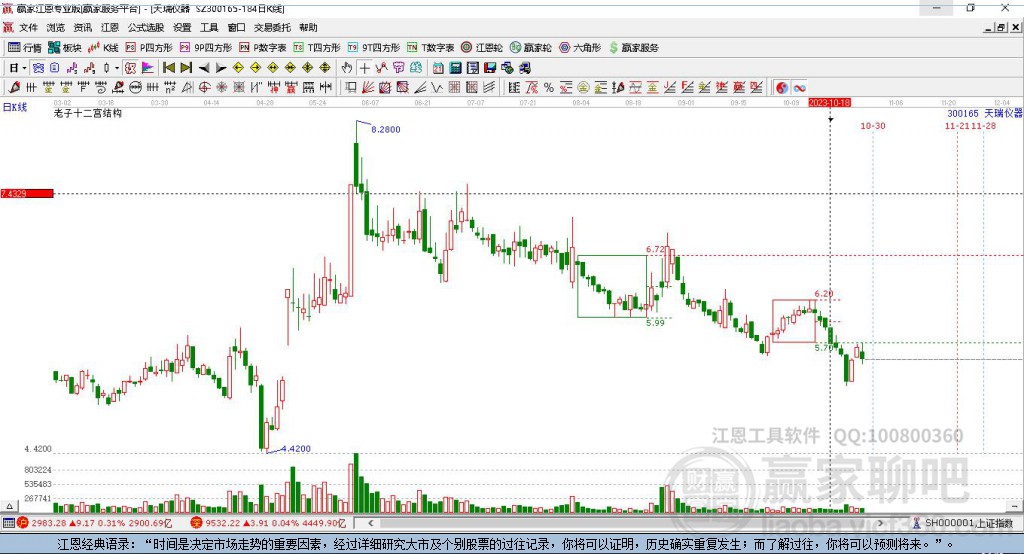Viewport: 1024px width, 554px height.
Task: Click the 8.2800 high price label
Action: coord(386,129)
